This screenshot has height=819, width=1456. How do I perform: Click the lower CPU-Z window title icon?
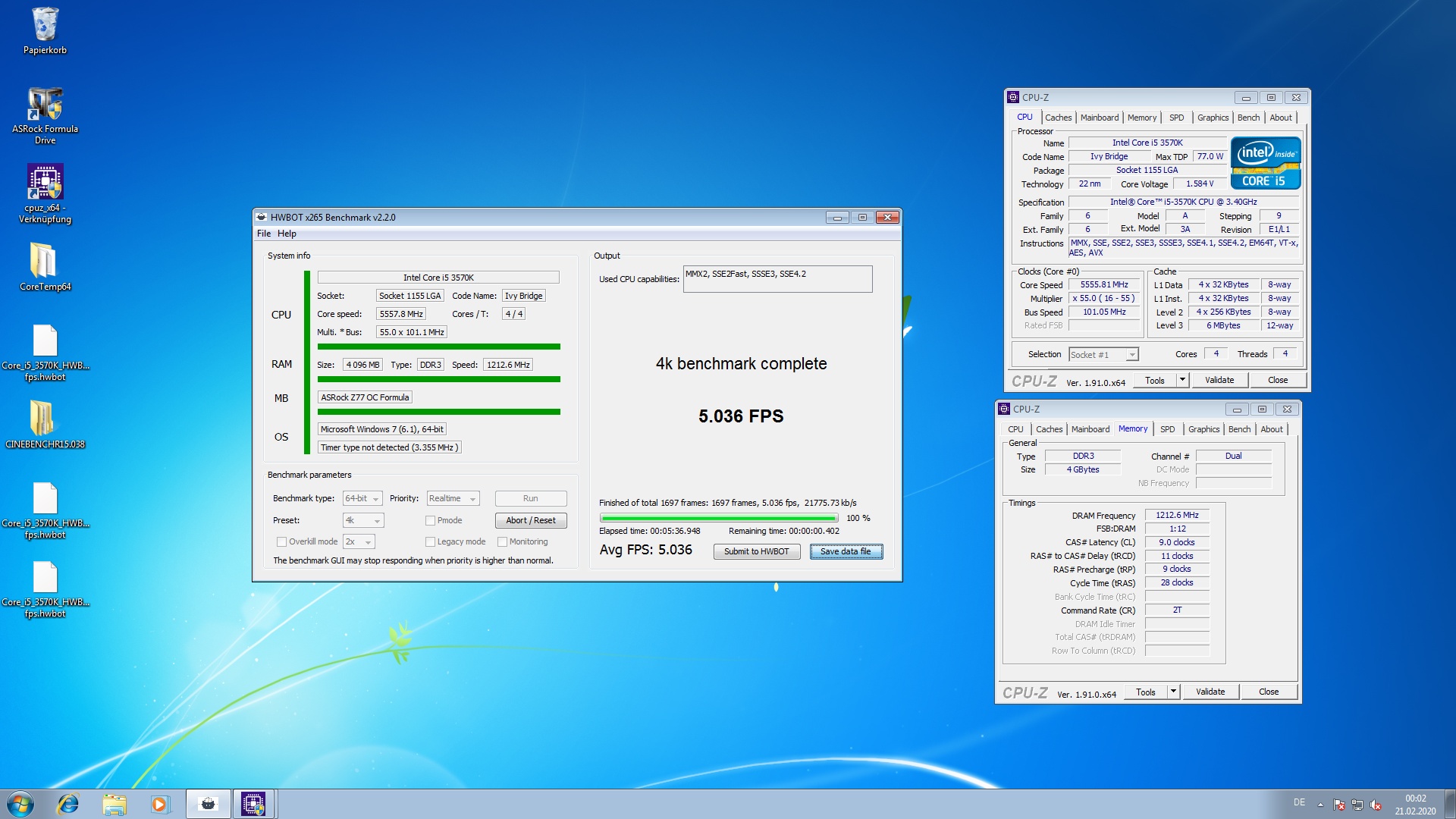pos(1004,409)
